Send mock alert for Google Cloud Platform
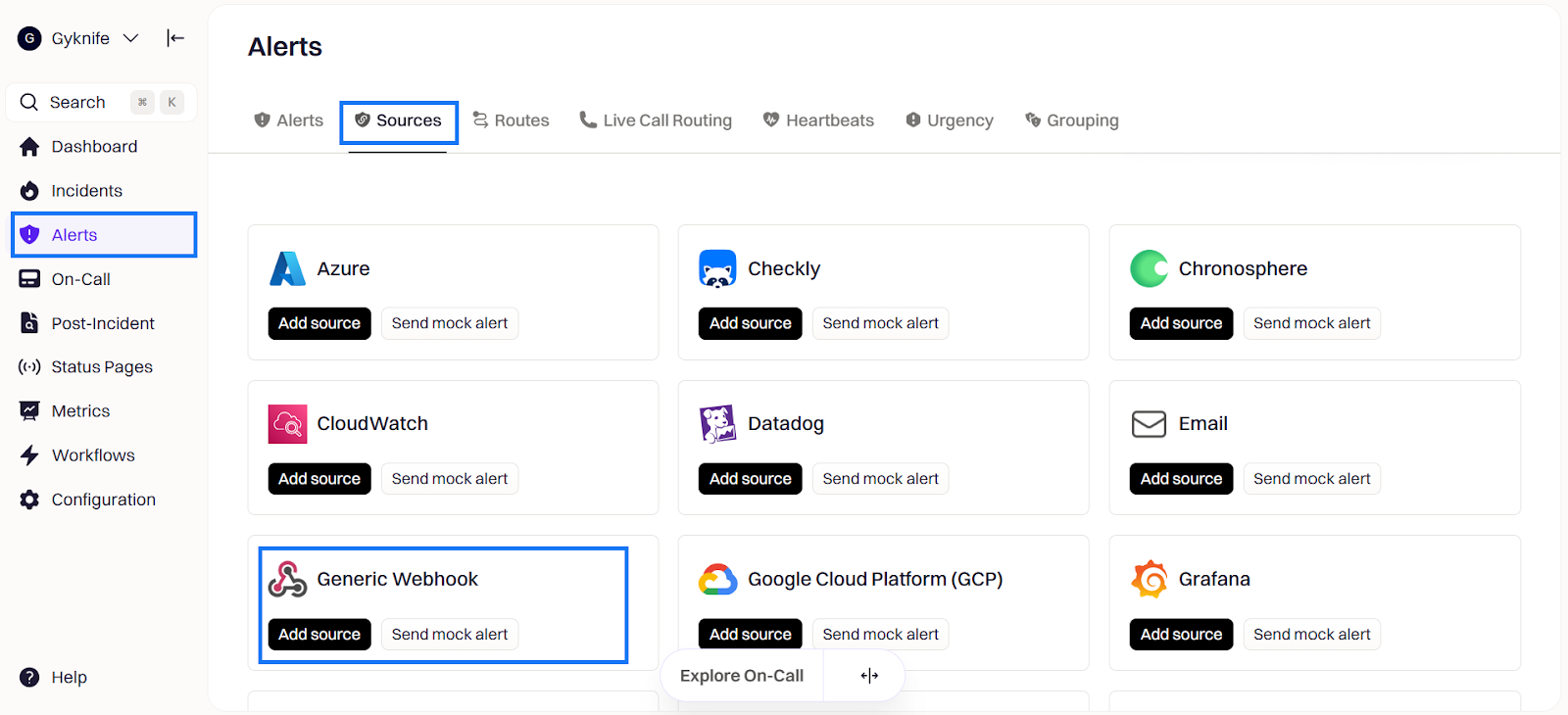This screenshot has width=1568, height=715. click(881, 635)
